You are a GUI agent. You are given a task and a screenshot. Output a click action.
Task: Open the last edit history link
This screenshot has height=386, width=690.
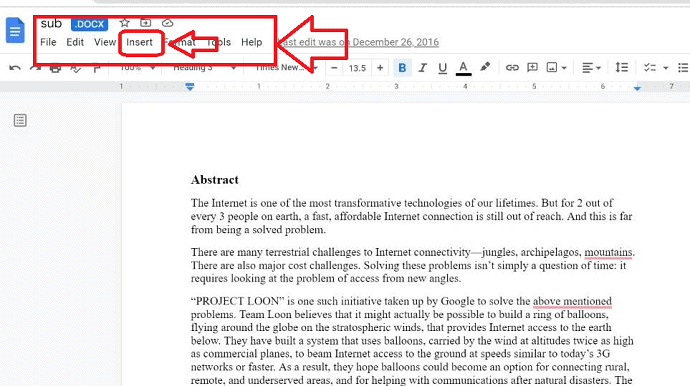tap(358, 42)
